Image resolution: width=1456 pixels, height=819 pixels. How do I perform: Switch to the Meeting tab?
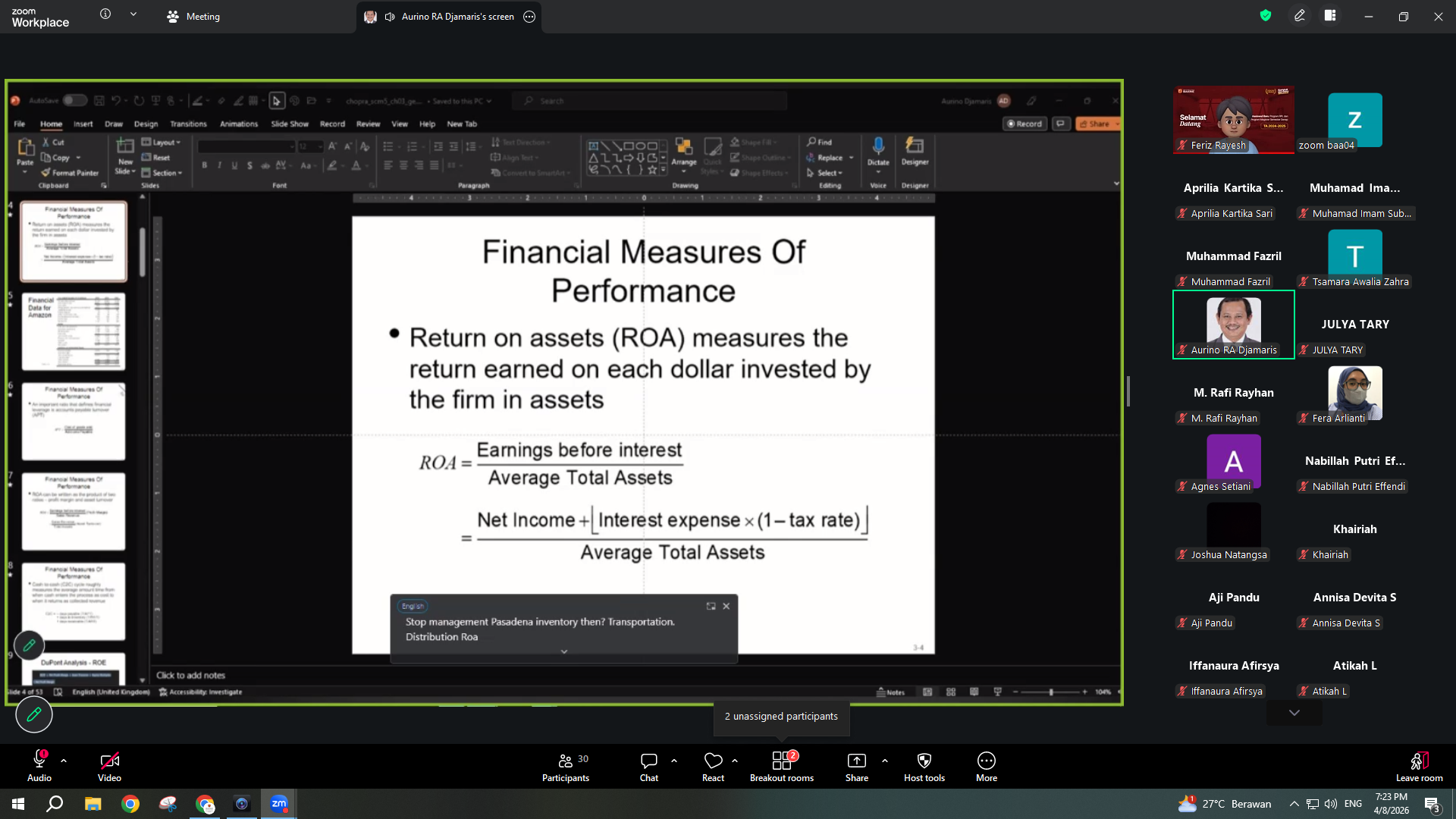pos(193,17)
